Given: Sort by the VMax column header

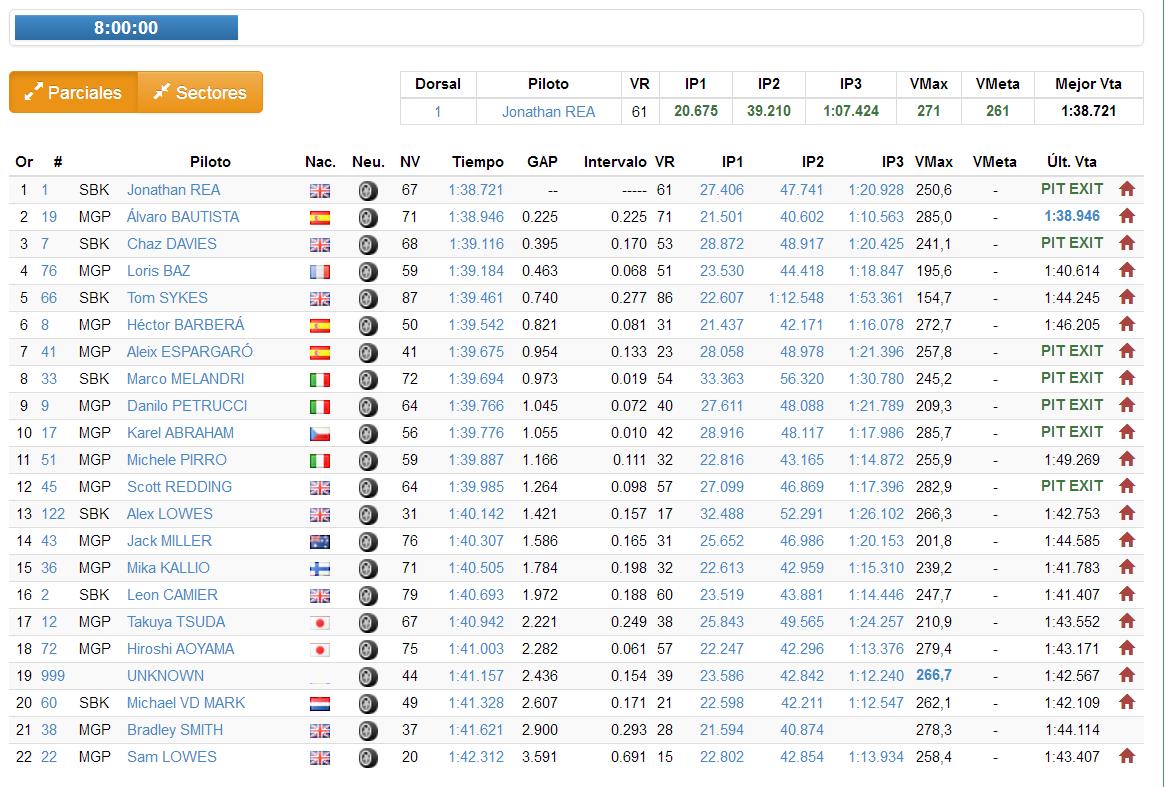Looking at the screenshot, I should click(932, 162).
